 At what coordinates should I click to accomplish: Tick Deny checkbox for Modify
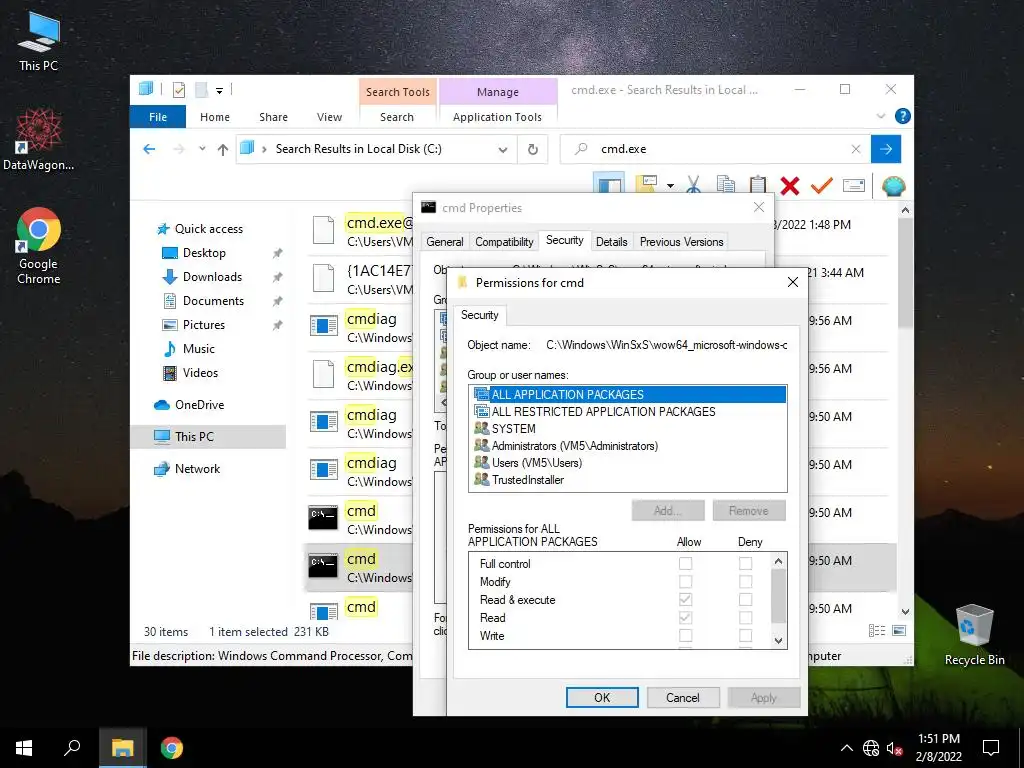coord(745,581)
